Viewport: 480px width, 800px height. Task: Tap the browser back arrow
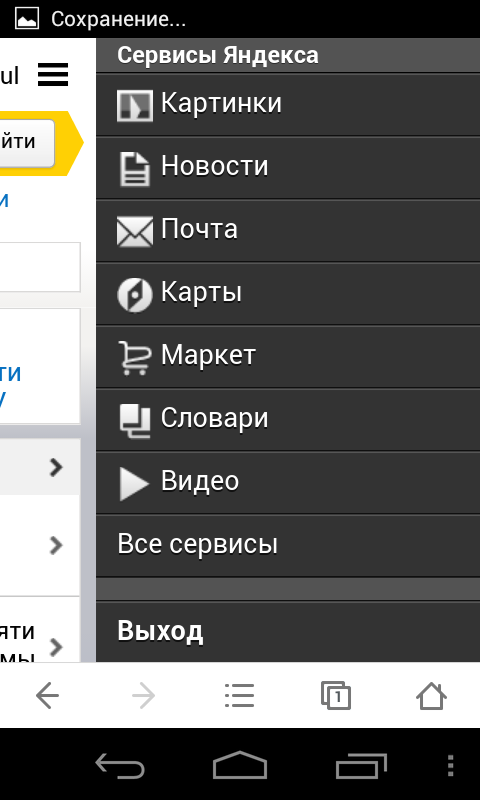click(47, 695)
